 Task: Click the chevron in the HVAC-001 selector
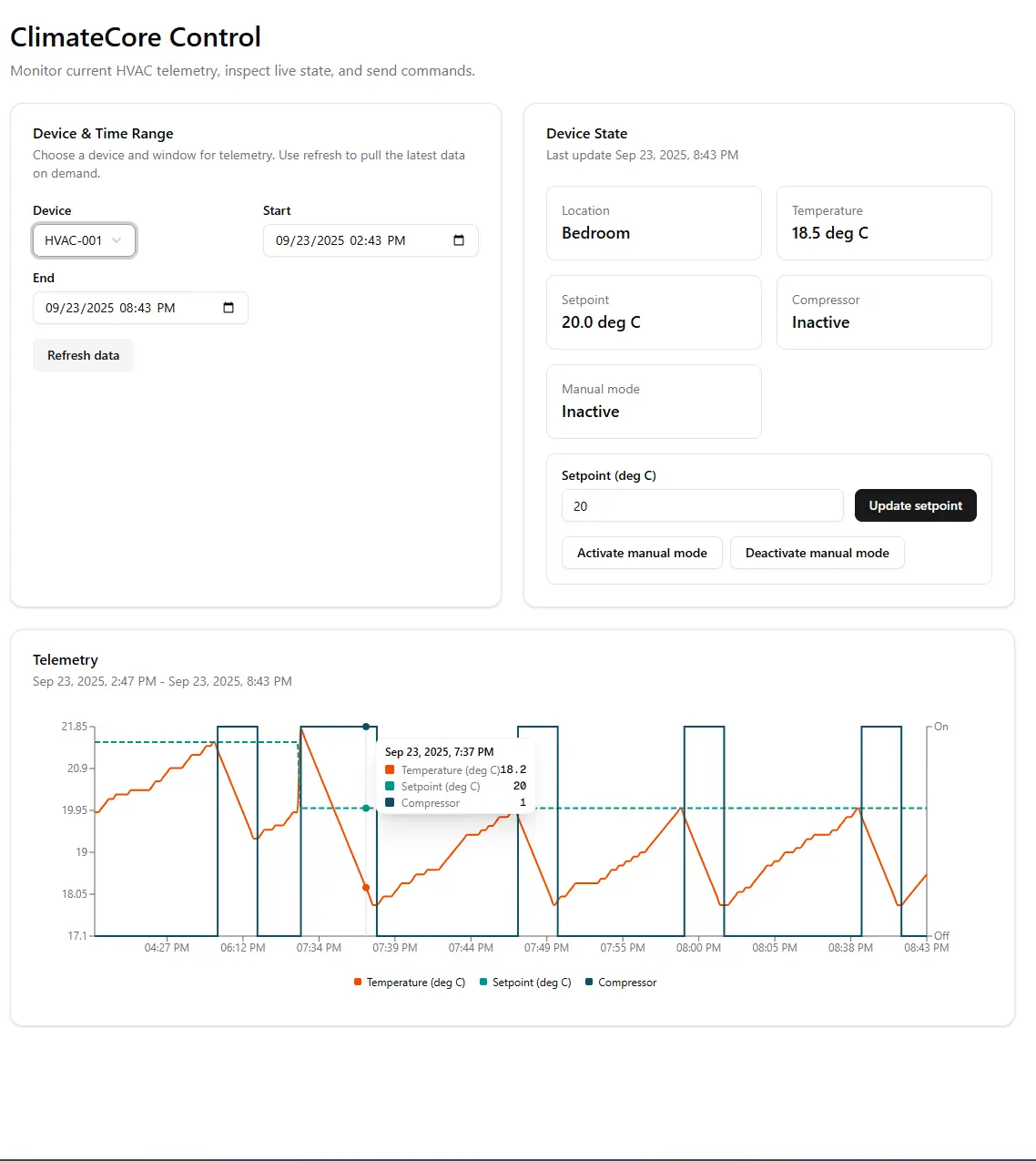click(x=117, y=240)
